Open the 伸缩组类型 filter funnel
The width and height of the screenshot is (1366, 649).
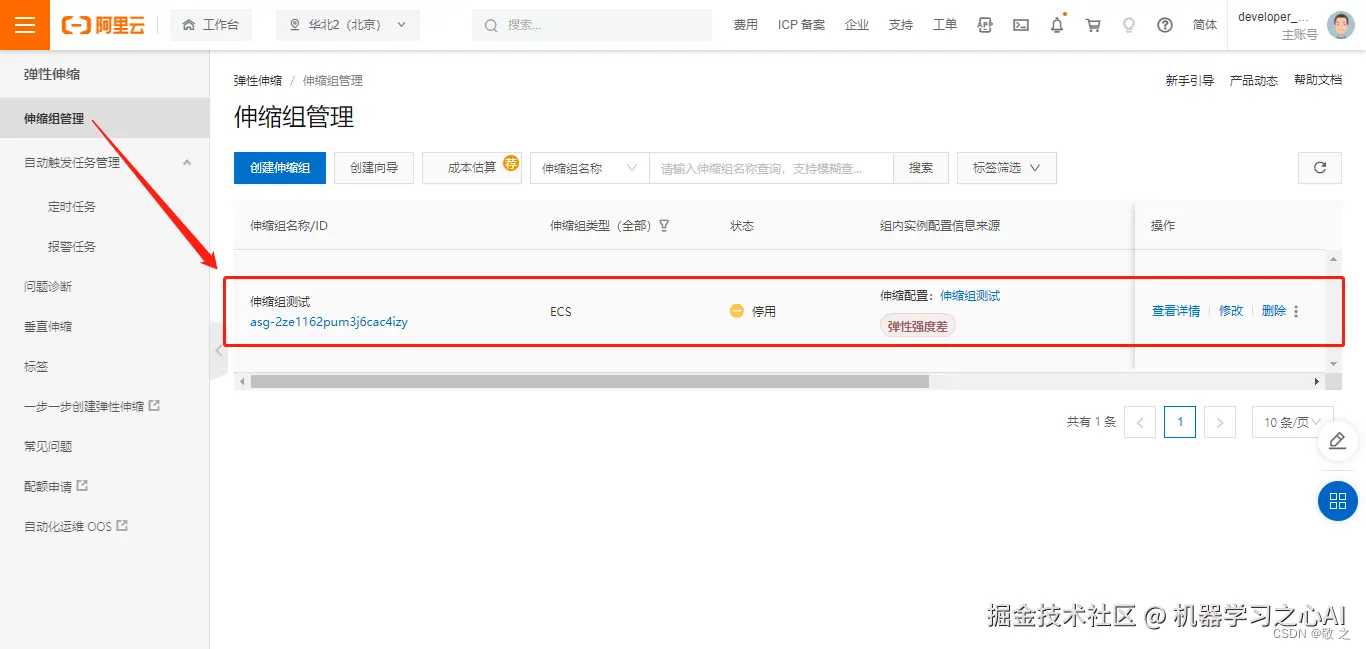point(663,225)
